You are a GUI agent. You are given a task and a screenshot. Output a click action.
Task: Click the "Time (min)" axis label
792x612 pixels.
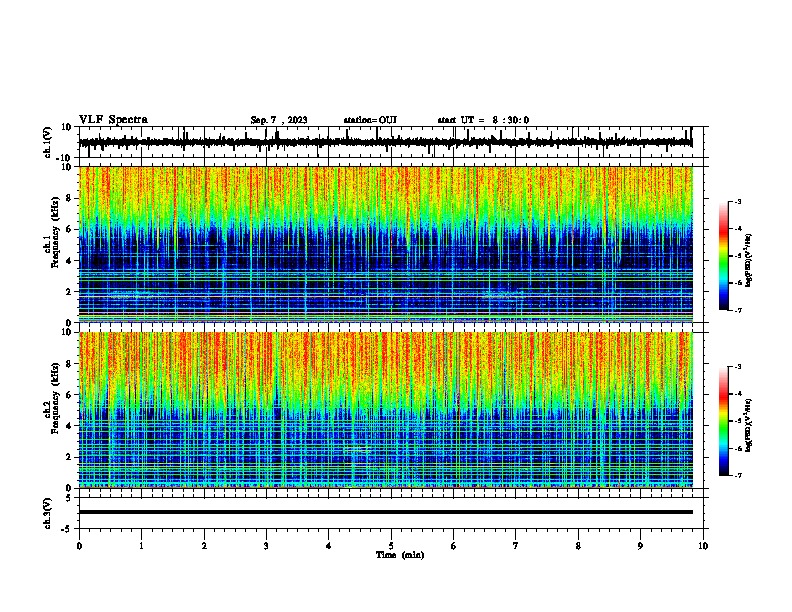click(x=400, y=555)
